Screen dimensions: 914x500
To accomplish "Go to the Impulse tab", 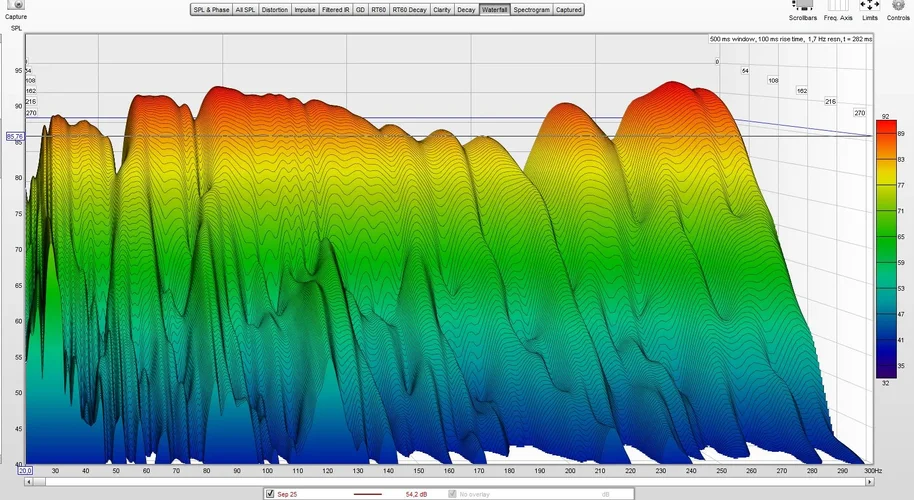I will 305,10.
